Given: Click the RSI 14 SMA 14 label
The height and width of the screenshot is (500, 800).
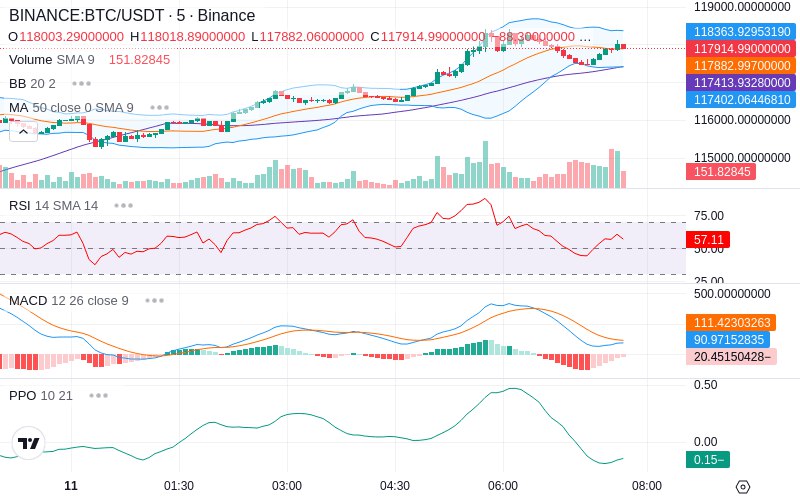Looking at the screenshot, I should point(54,206).
